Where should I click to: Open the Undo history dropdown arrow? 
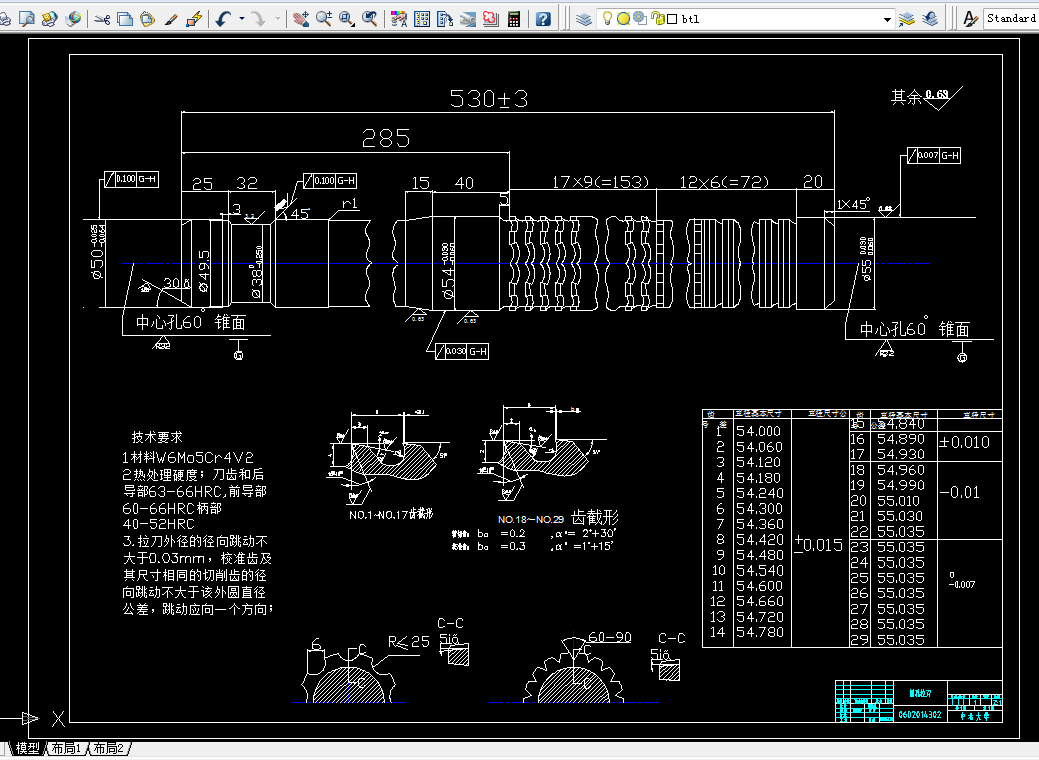pos(240,17)
